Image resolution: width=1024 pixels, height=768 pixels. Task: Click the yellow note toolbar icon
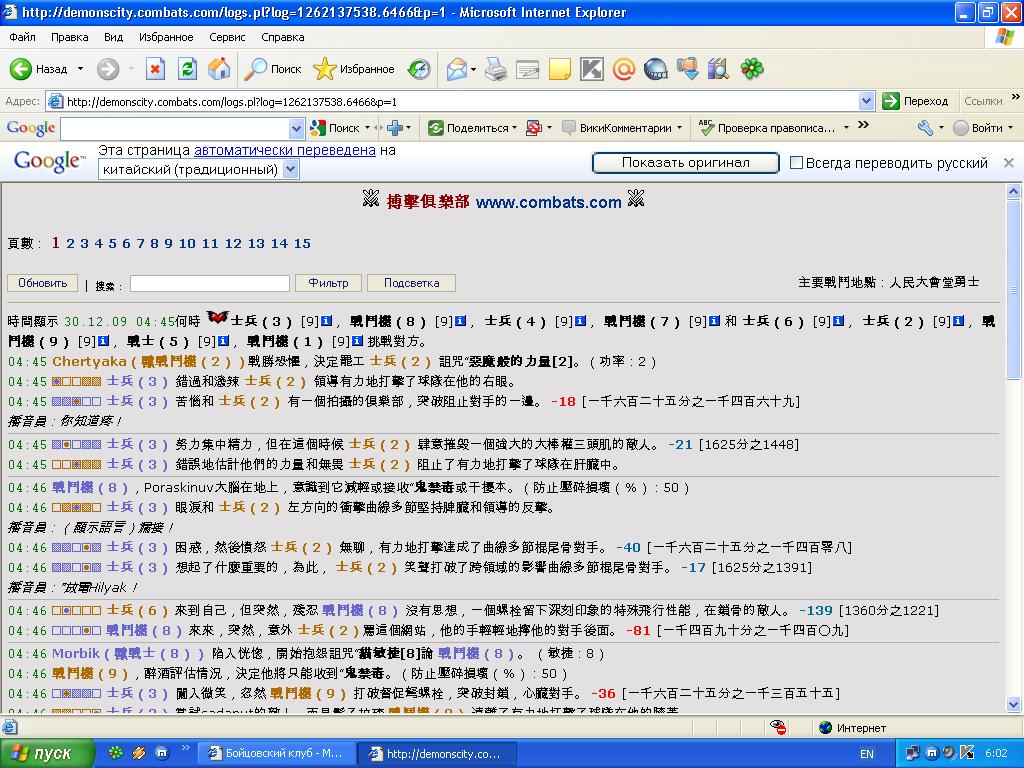pyautogui.click(x=560, y=69)
